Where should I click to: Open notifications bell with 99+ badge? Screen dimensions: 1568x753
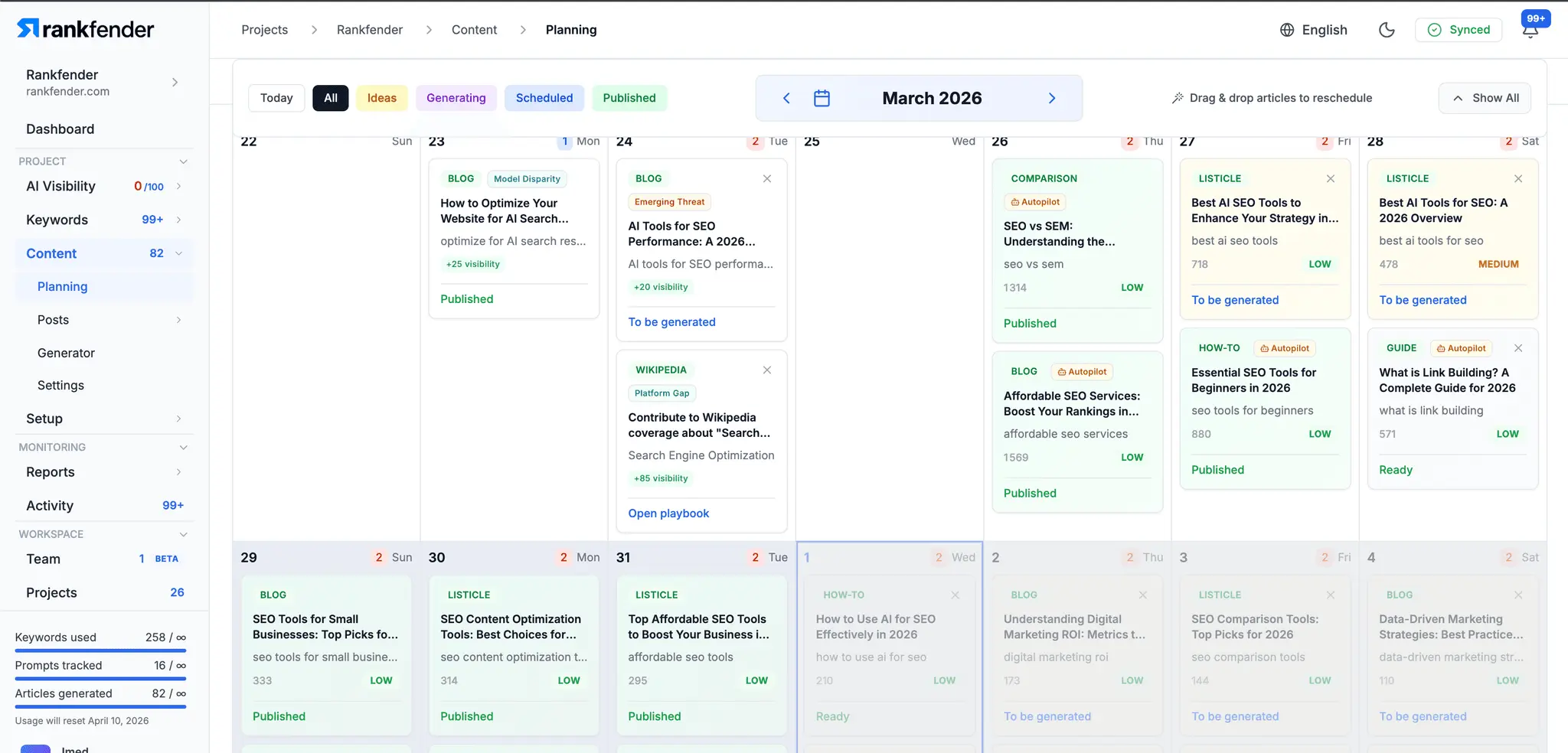(x=1530, y=29)
